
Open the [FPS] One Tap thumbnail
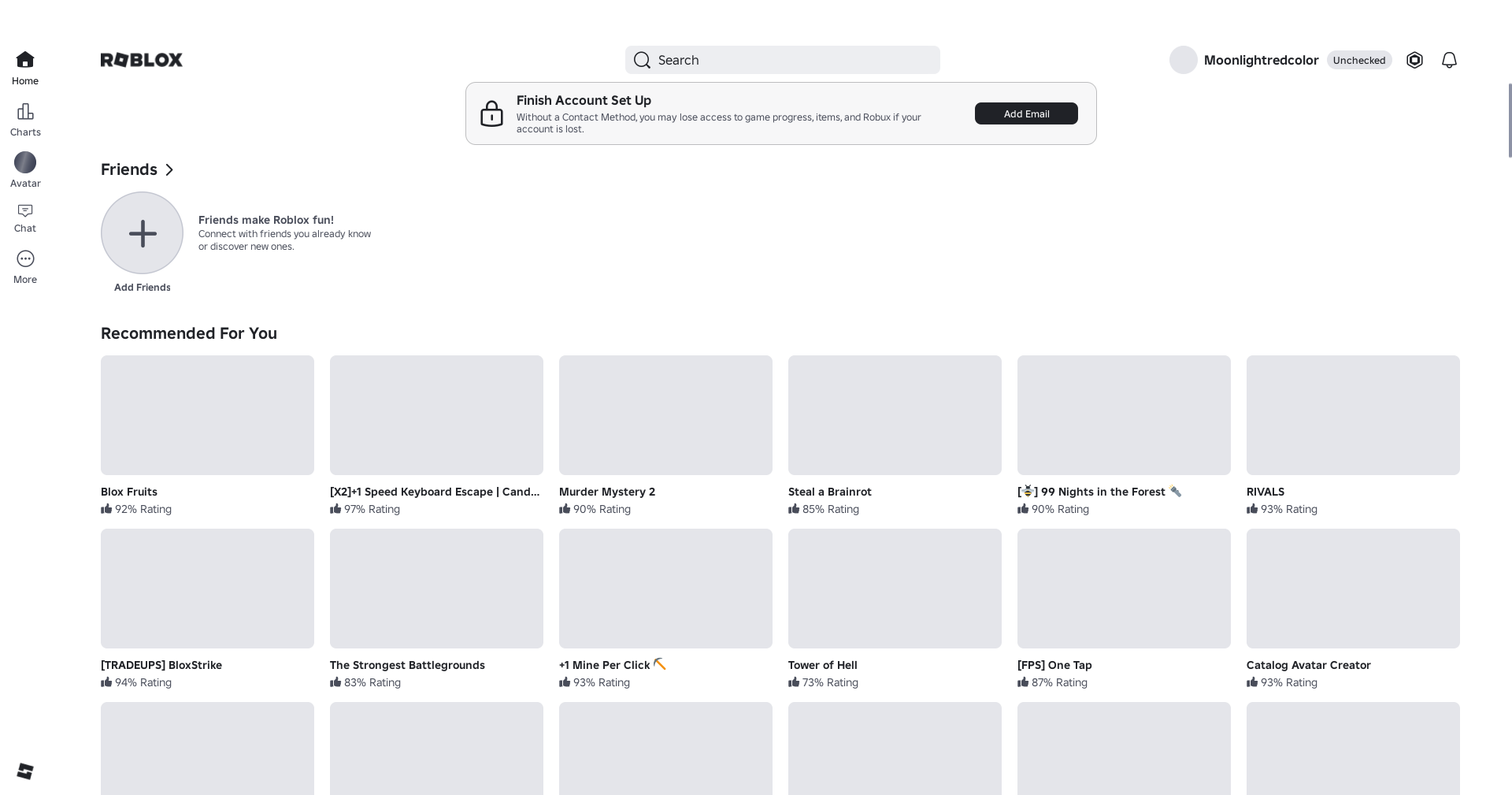tap(1124, 589)
